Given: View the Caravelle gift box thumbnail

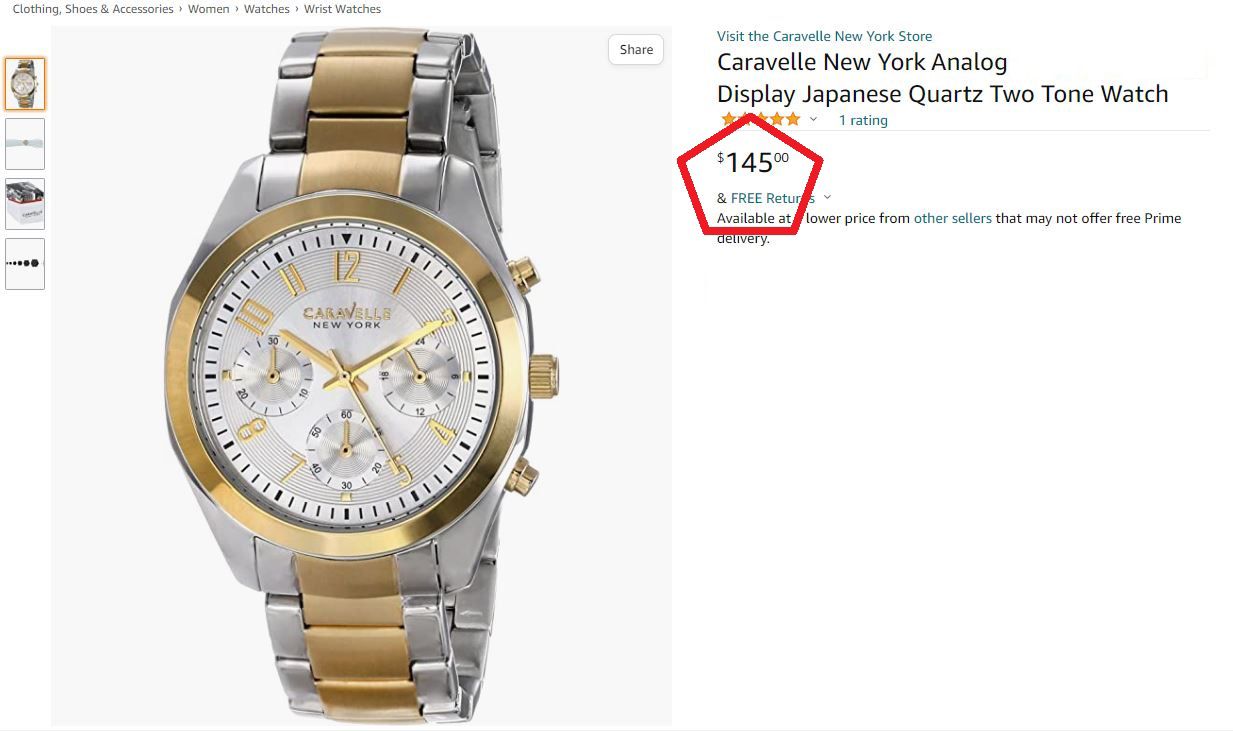Looking at the screenshot, I should [25, 204].
